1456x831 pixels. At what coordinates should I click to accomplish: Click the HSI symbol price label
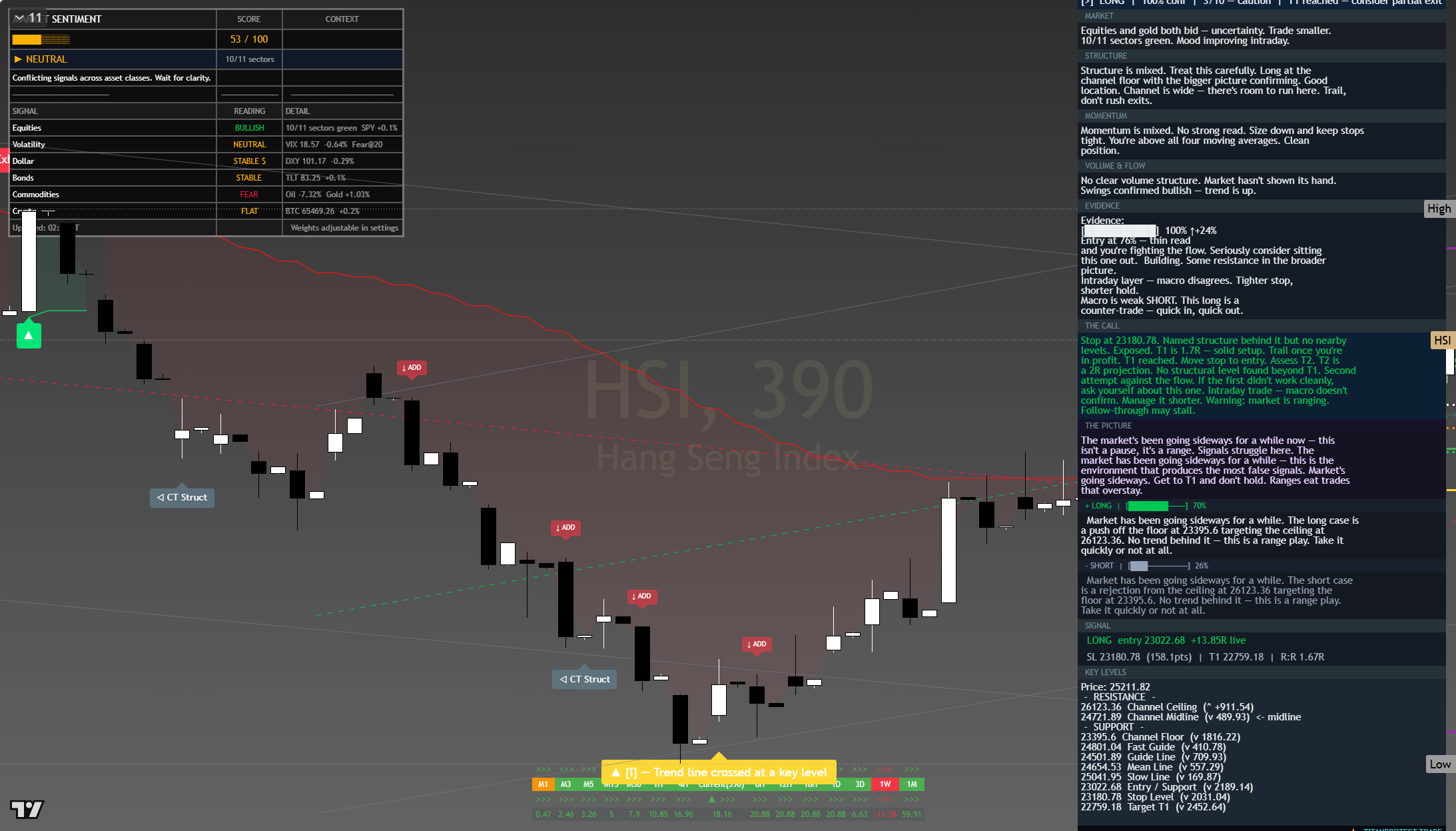click(1442, 341)
